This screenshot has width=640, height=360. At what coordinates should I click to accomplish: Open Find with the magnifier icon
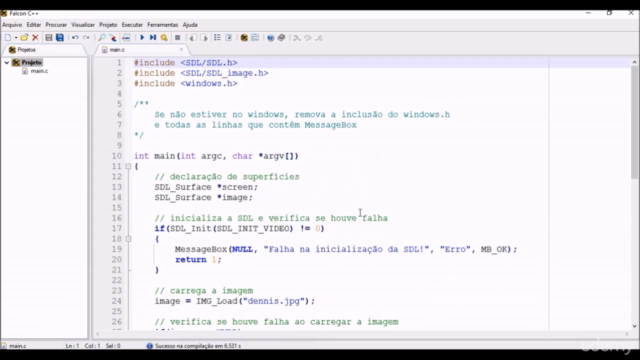click(102, 38)
